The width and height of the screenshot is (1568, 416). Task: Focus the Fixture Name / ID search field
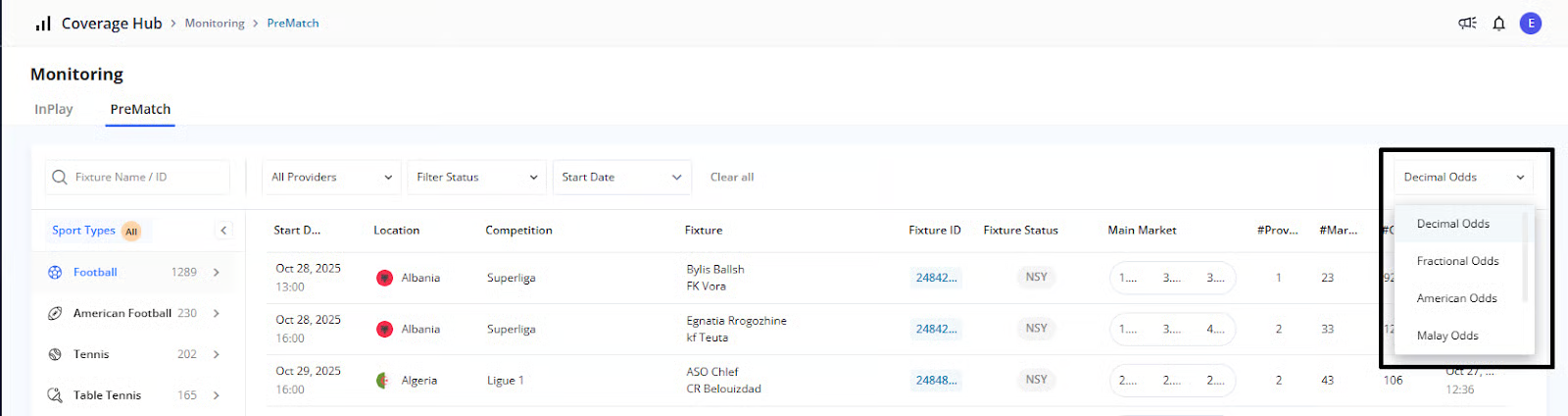click(x=147, y=178)
